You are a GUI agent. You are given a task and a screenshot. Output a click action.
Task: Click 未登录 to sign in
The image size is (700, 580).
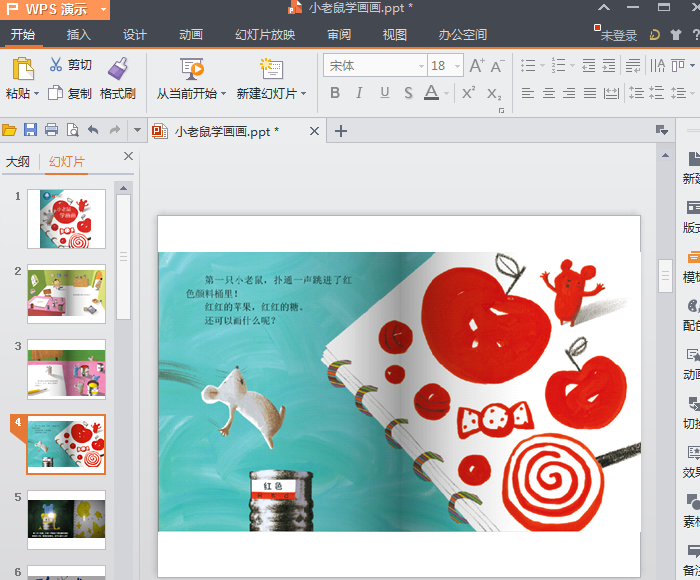click(618, 35)
